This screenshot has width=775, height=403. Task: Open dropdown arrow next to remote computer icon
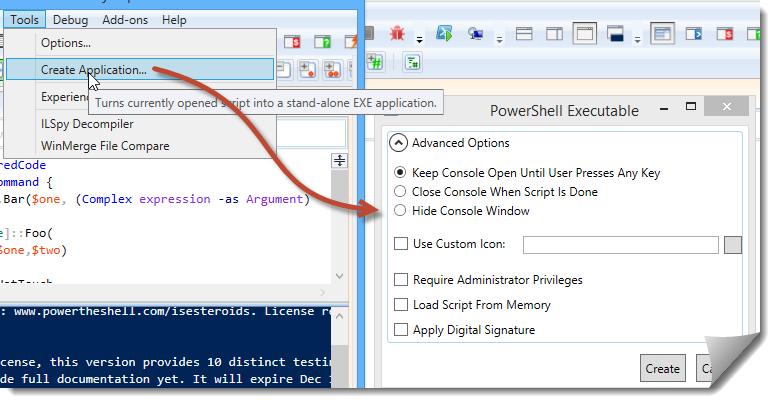(497, 38)
